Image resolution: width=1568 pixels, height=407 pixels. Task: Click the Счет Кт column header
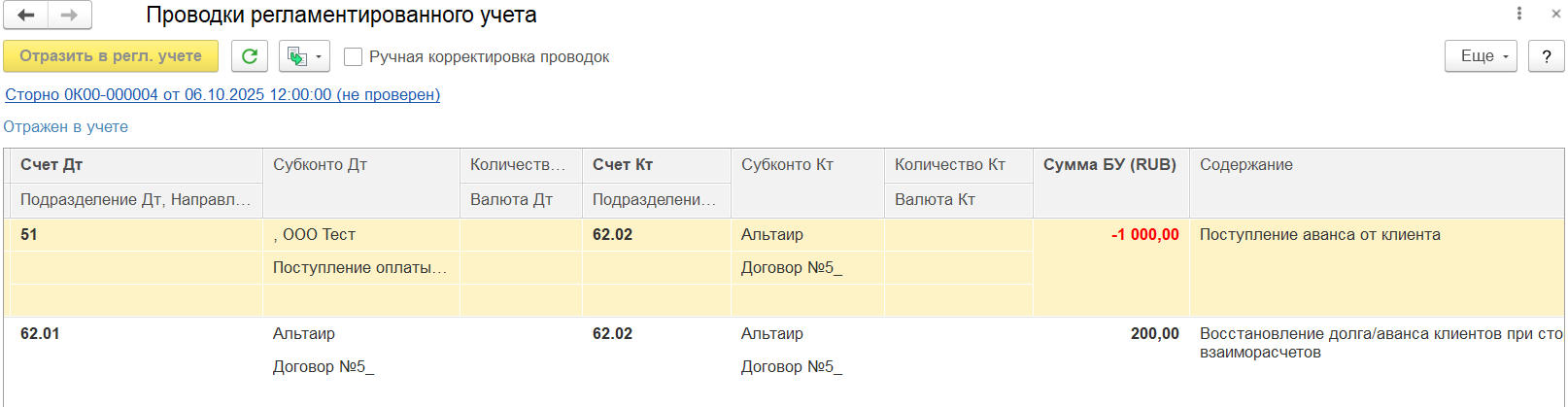pyautogui.click(x=623, y=165)
